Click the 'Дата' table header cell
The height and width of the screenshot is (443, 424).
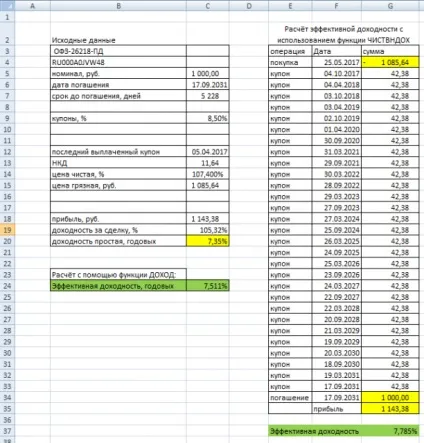[x=336, y=51]
